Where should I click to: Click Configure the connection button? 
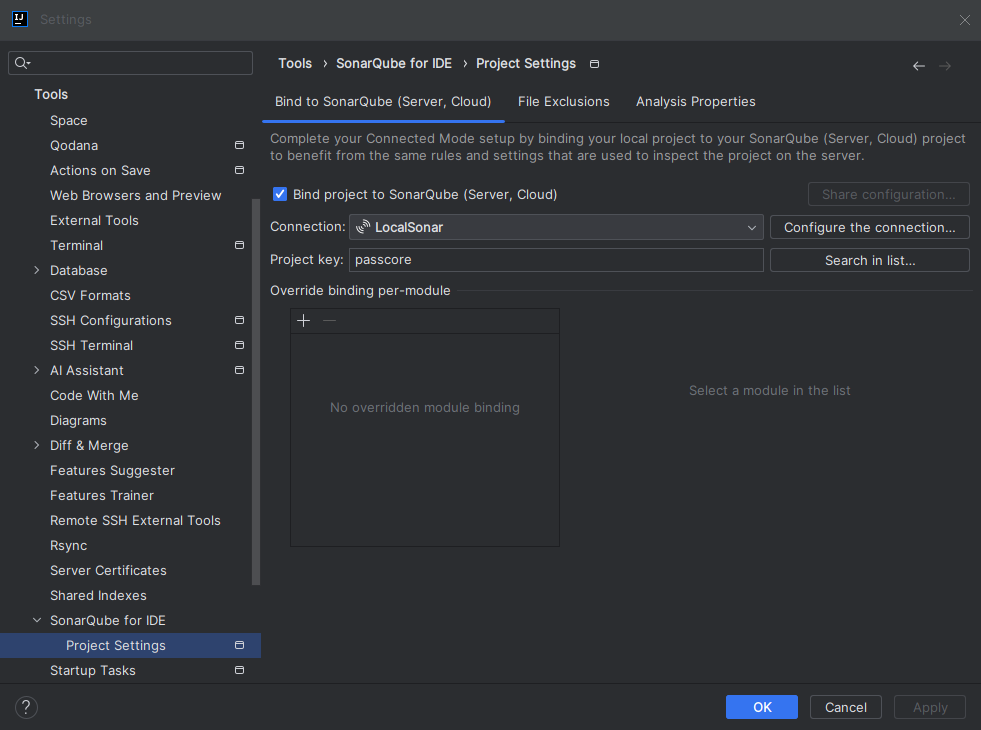(x=870, y=227)
